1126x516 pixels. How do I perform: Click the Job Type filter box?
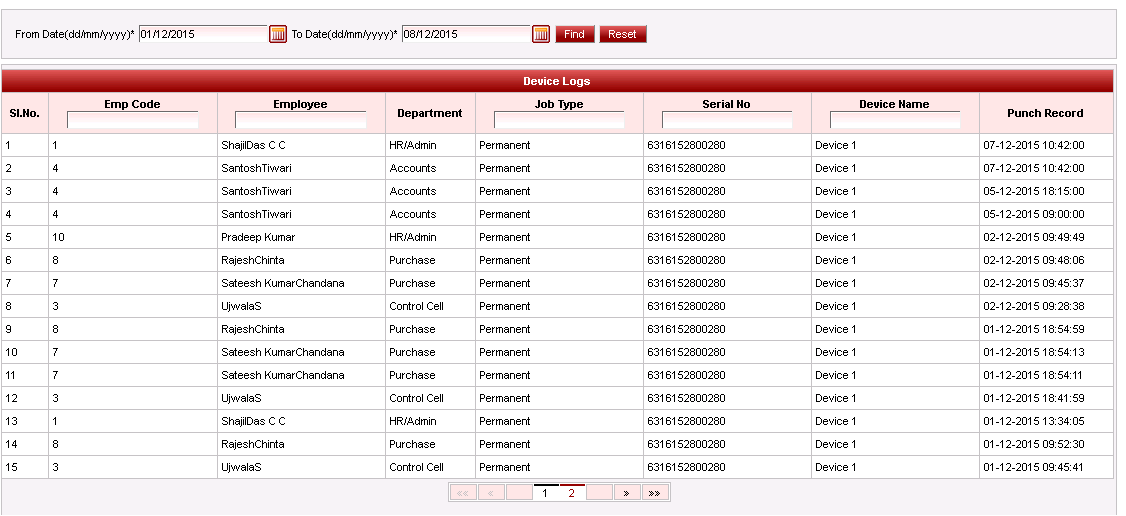(559, 121)
